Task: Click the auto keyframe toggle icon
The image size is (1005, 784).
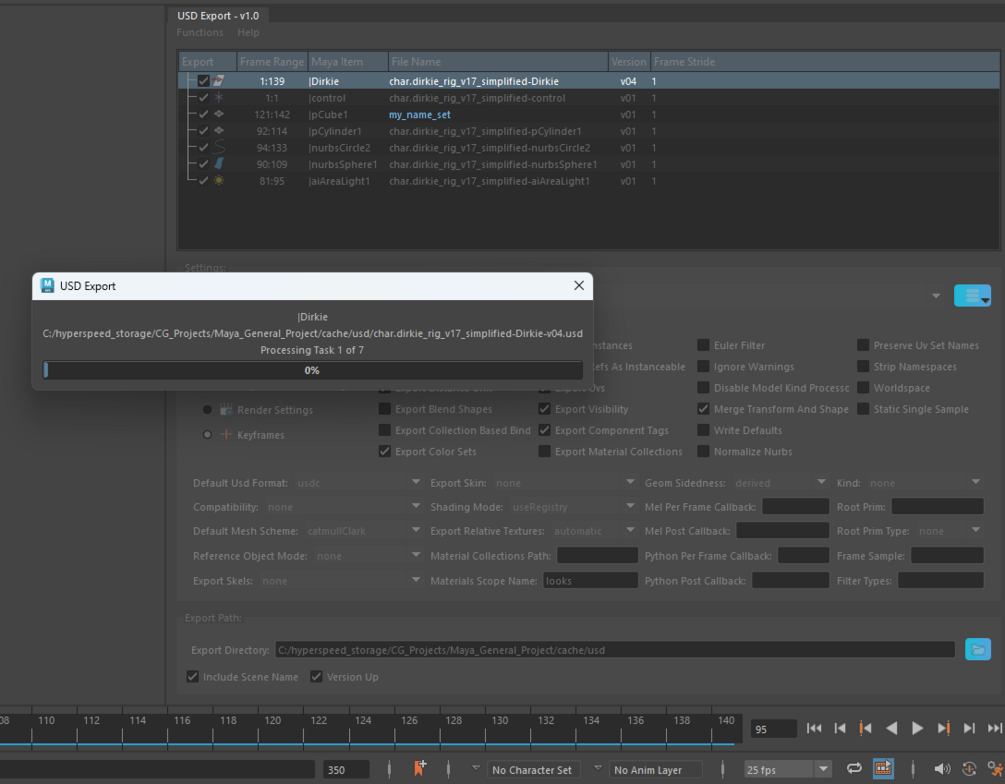Action: pyautogui.click(x=969, y=769)
